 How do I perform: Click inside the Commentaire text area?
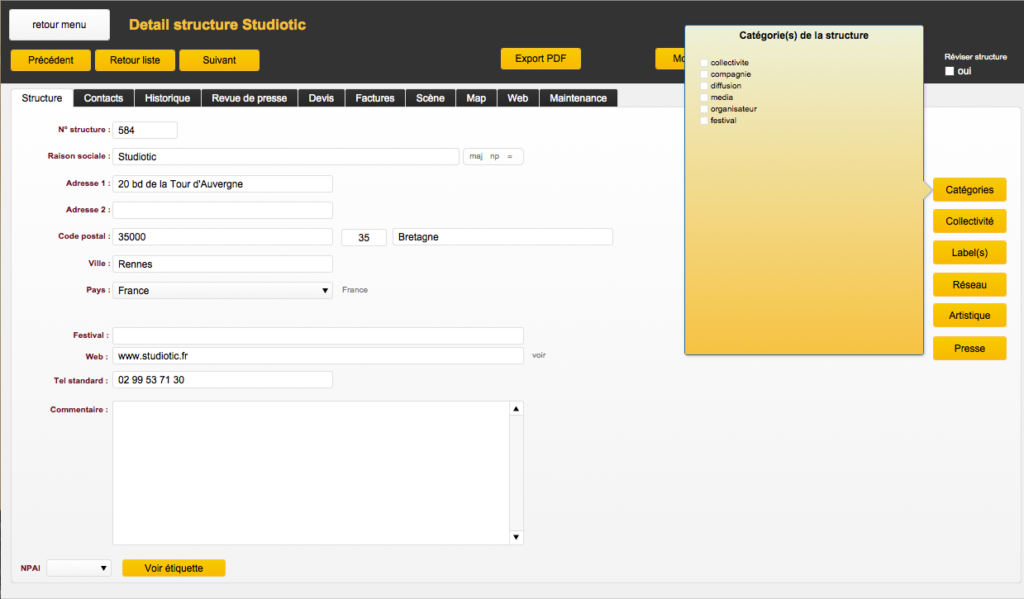pyautogui.click(x=311, y=473)
